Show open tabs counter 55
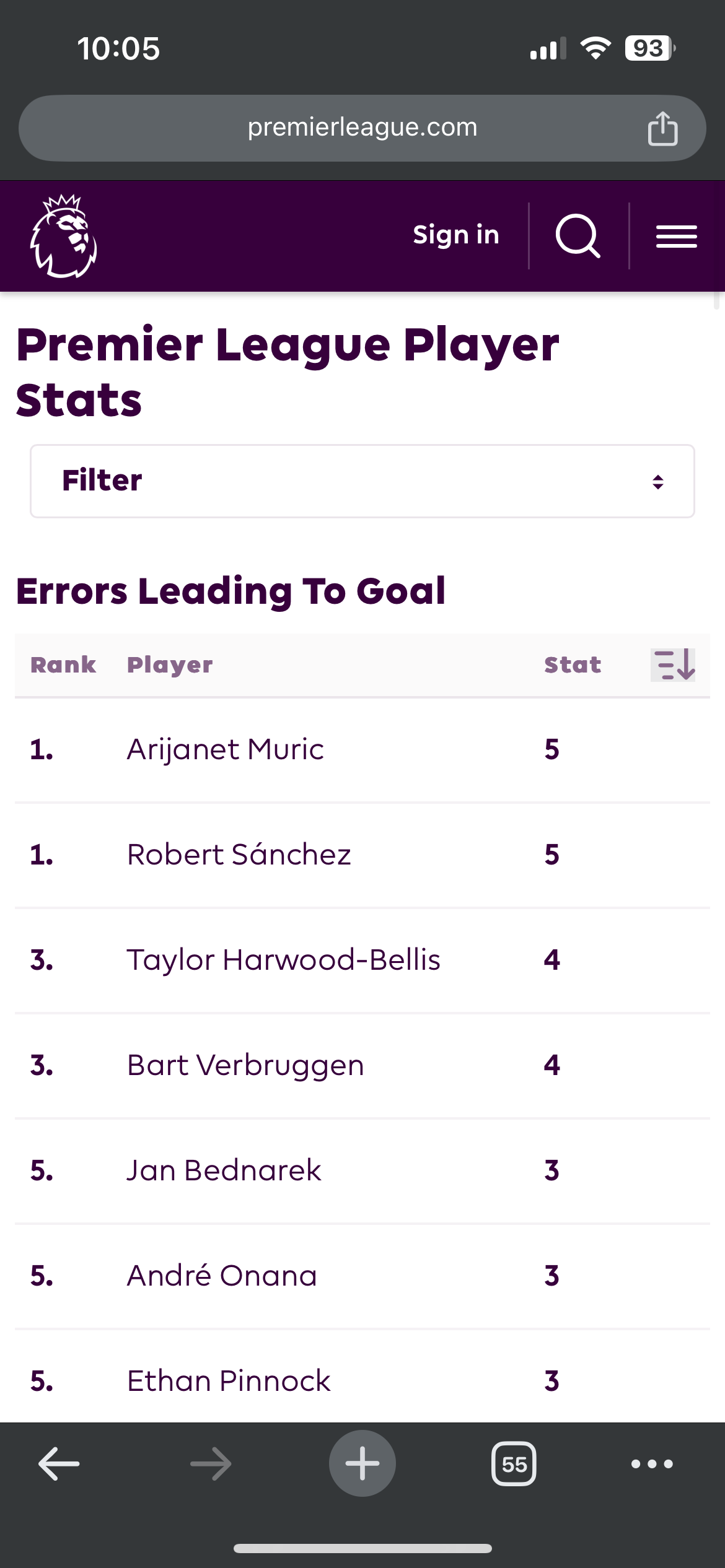 coord(514,1464)
